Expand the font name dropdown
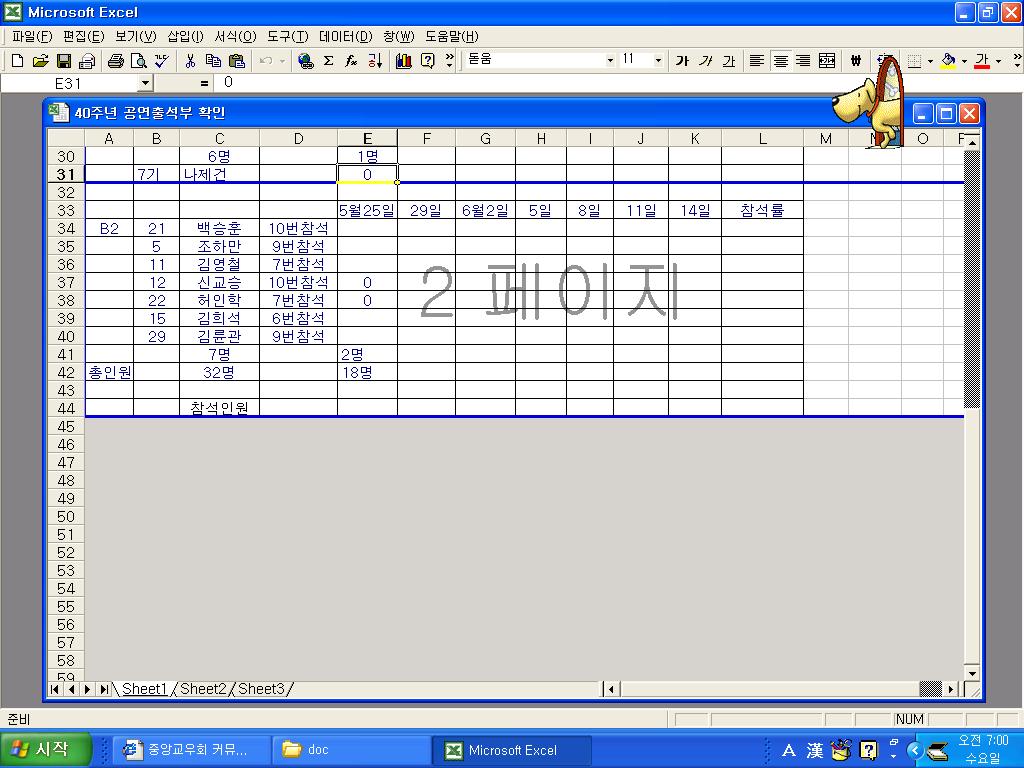The image size is (1024, 768). click(610, 61)
